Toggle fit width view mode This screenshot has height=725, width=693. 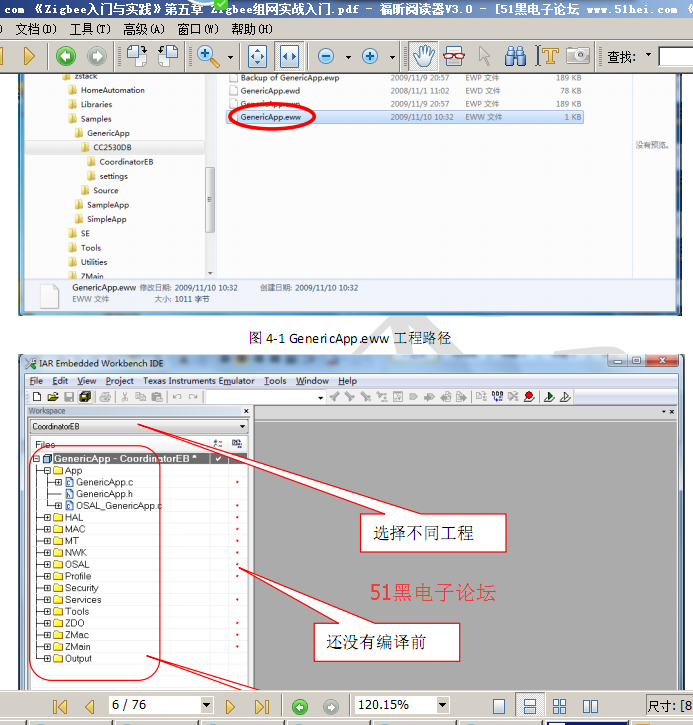(x=289, y=56)
